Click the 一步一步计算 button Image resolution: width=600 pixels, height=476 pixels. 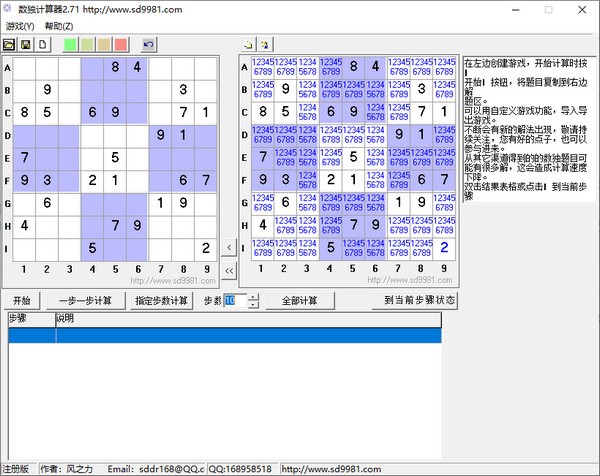pos(84,300)
